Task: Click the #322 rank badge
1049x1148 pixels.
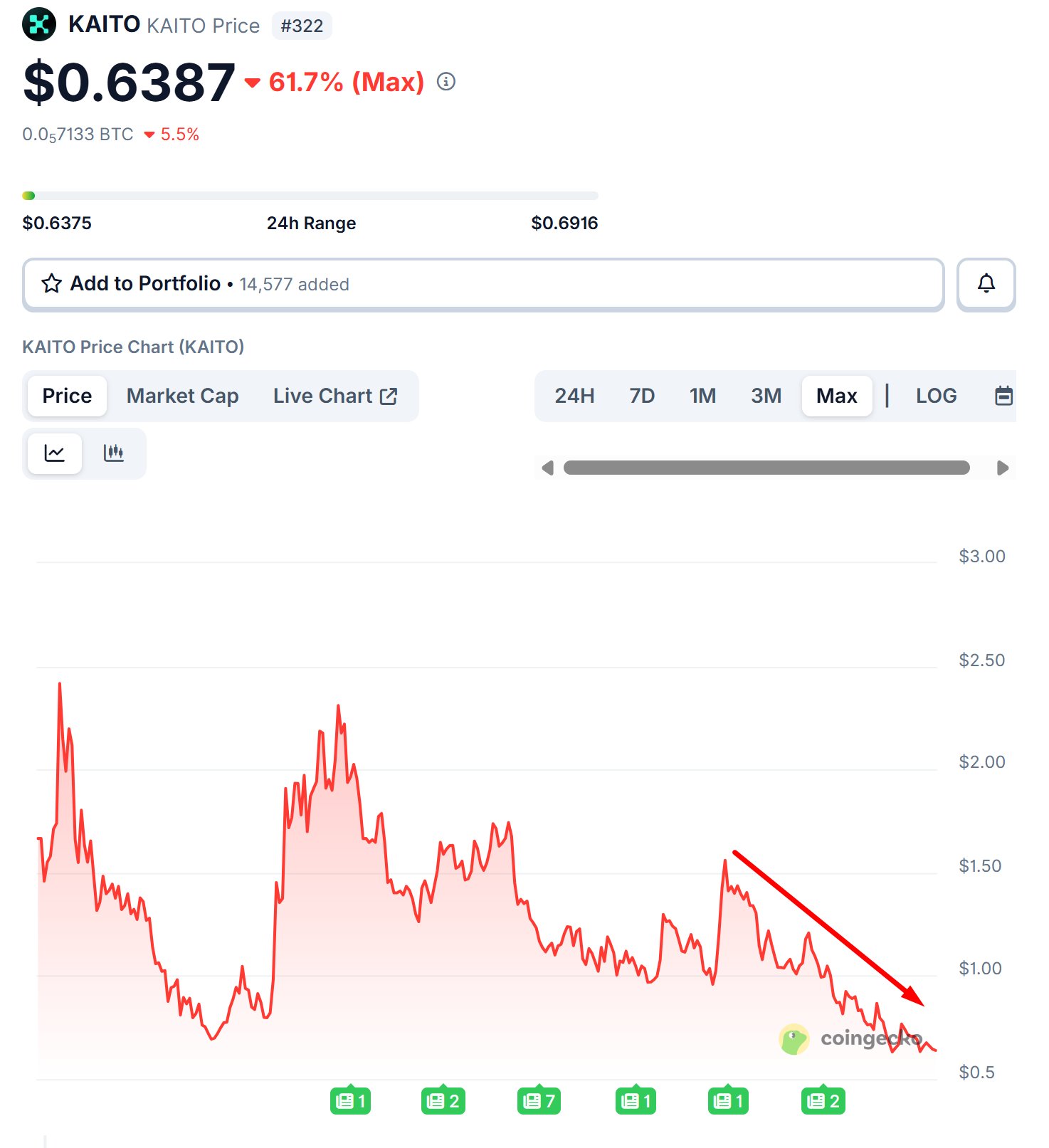Action: 302,26
